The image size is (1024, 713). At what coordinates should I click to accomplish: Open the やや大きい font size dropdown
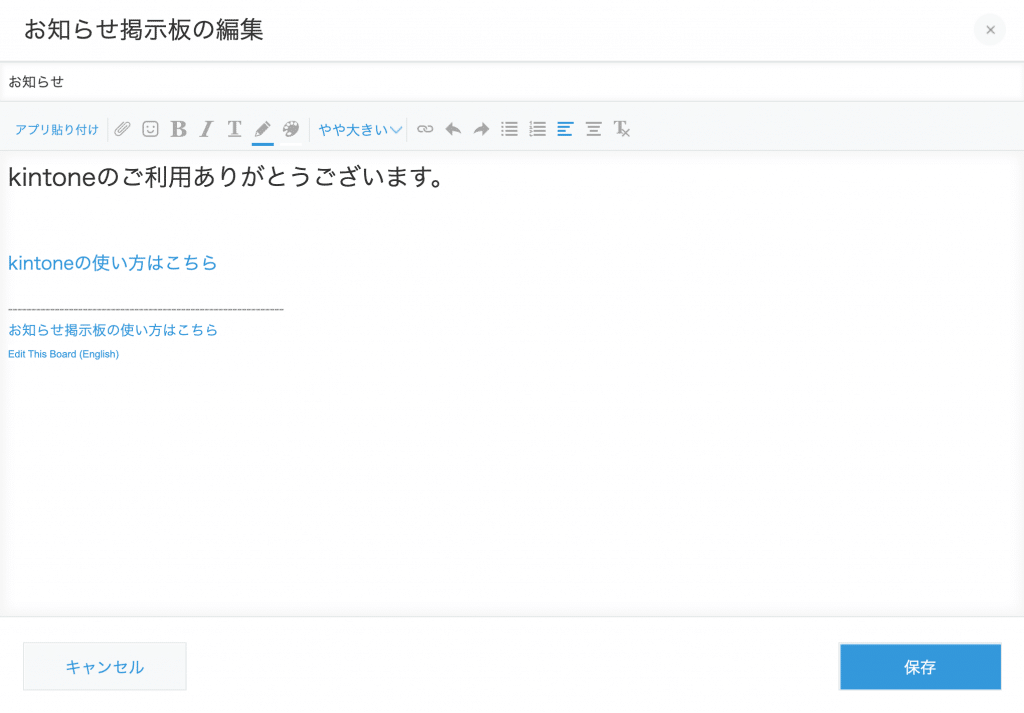click(x=360, y=129)
